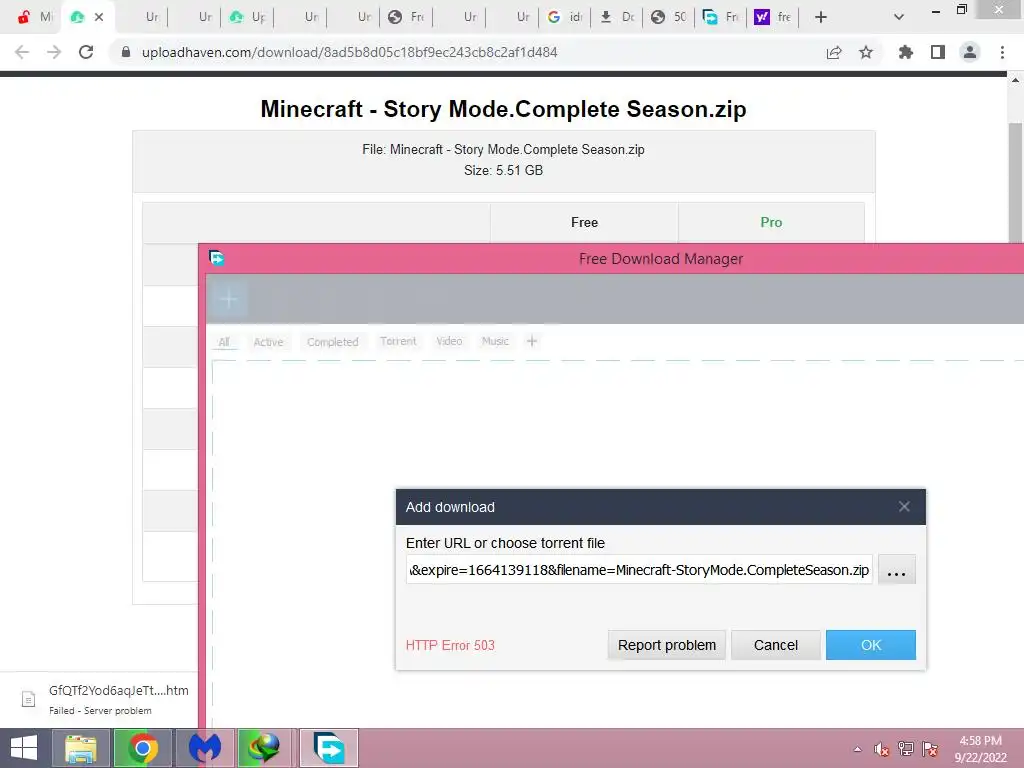Open the Action Center flag icon
The image size is (1024, 768).
click(x=930, y=749)
